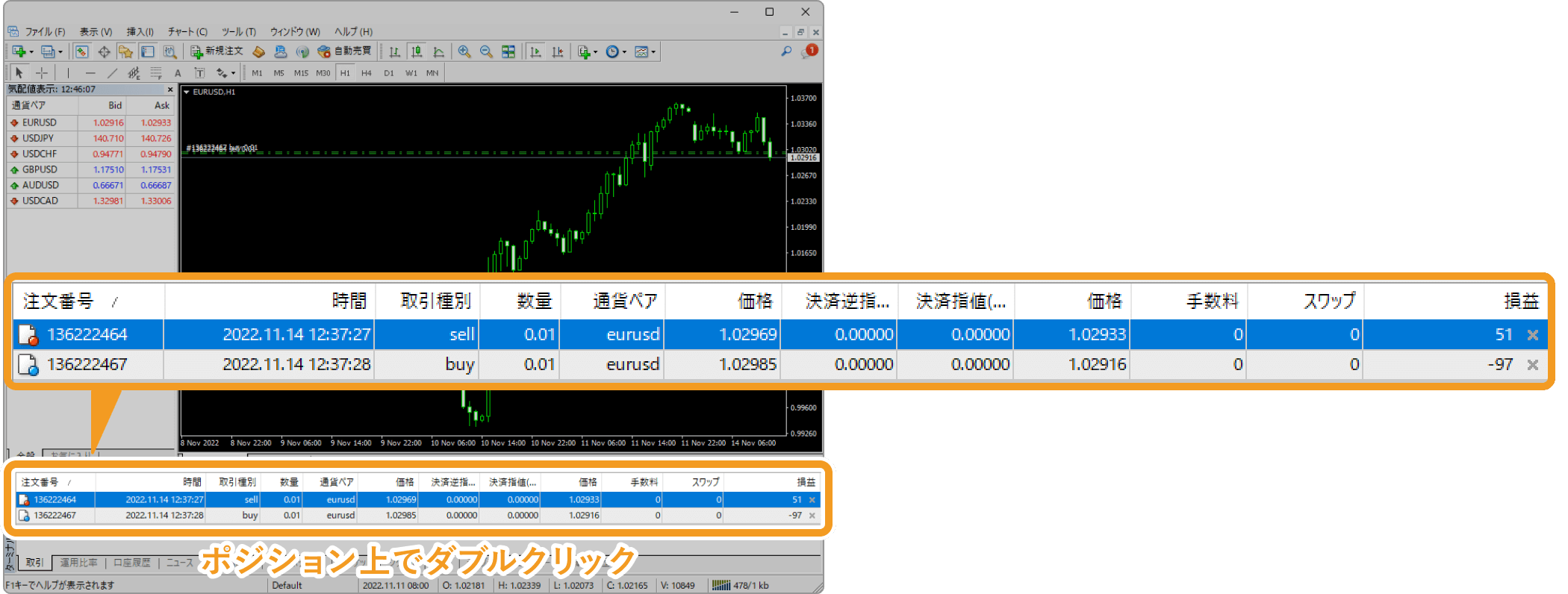Select the Crosshair cursor tool
Image resolution: width=1568 pixels, height=594 pixels.
42,72
